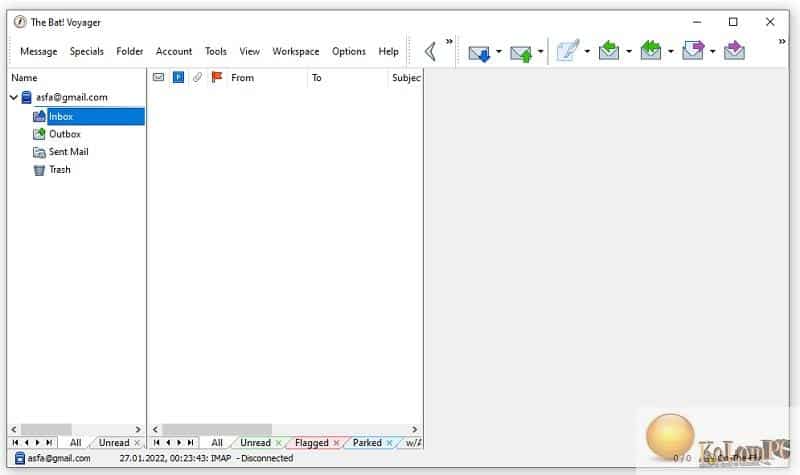Click folder pane scroll left arrow
Image resolution: width=800 pixels, height=475 pixels.
[14, 429]
